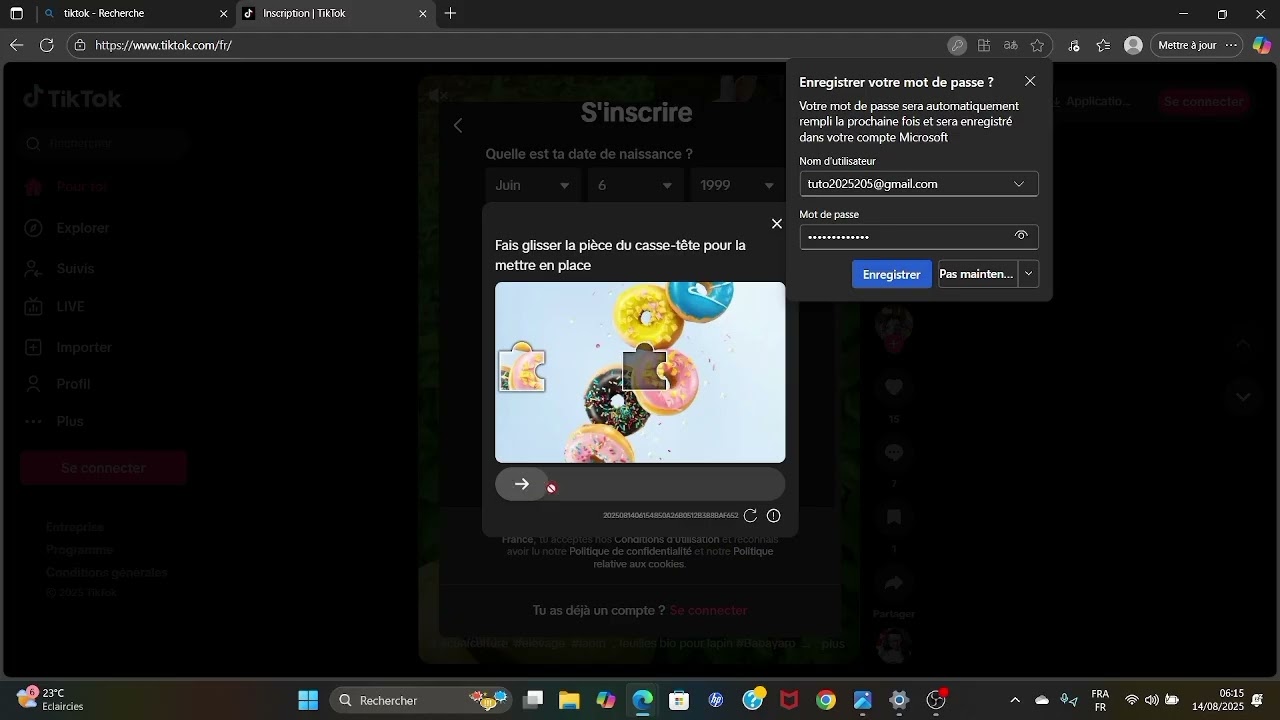Open the Juin month dropdown
The image size is (1280, 720).
point(532,185)
